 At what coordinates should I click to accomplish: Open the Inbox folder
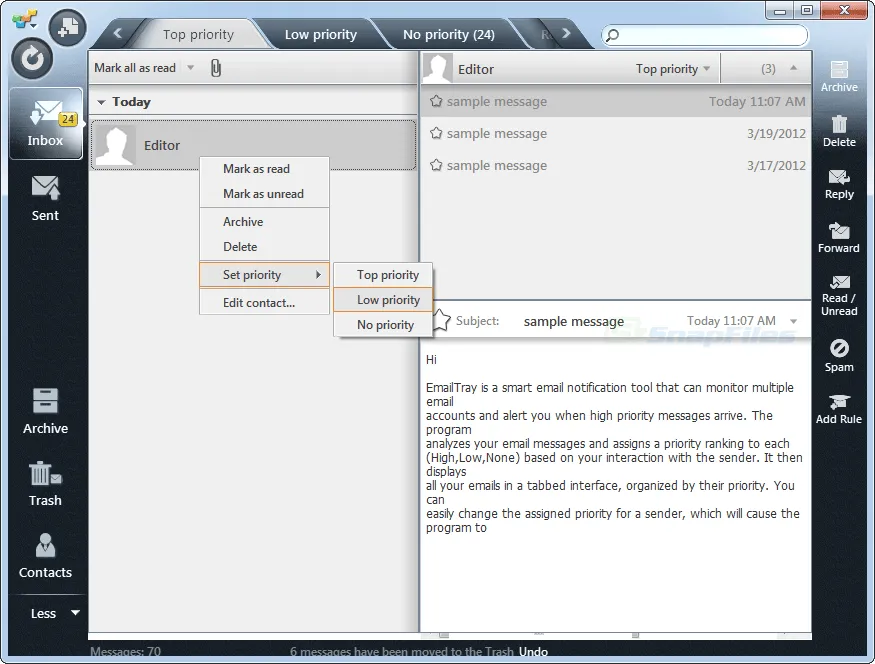point(46,123)
